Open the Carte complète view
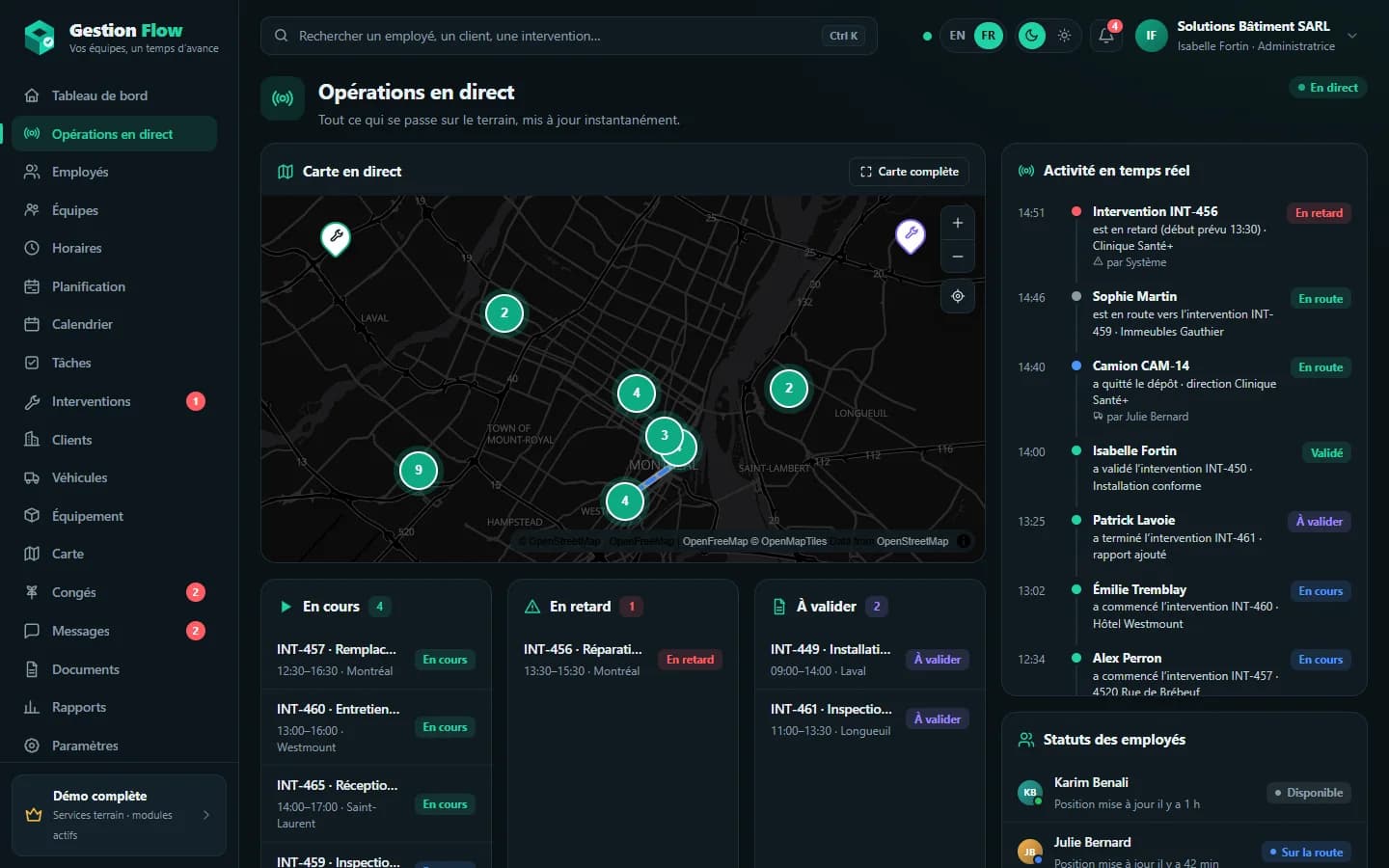The height and width of the screenshot is (868, 1389). tap(909, 172)
